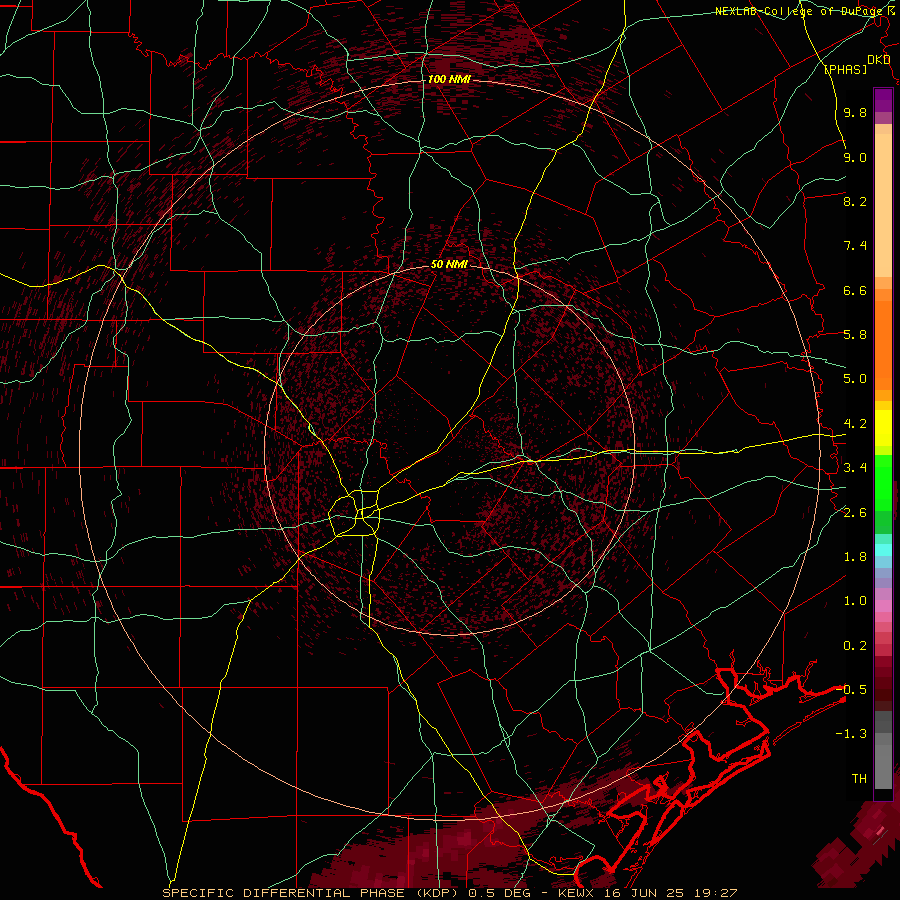Click the DKD product label
The height and width of the screenshot is (900, 900).
click(x=878, y=60)
